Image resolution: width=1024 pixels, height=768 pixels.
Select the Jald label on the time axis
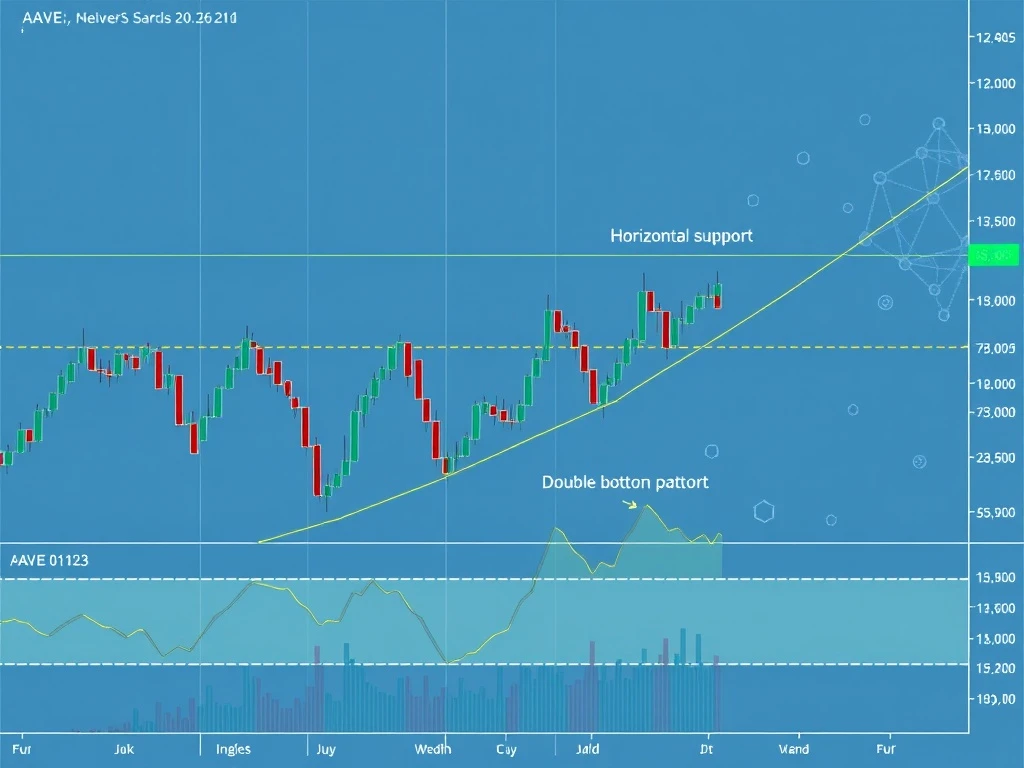pyautogui.click(x=588, y=748)
